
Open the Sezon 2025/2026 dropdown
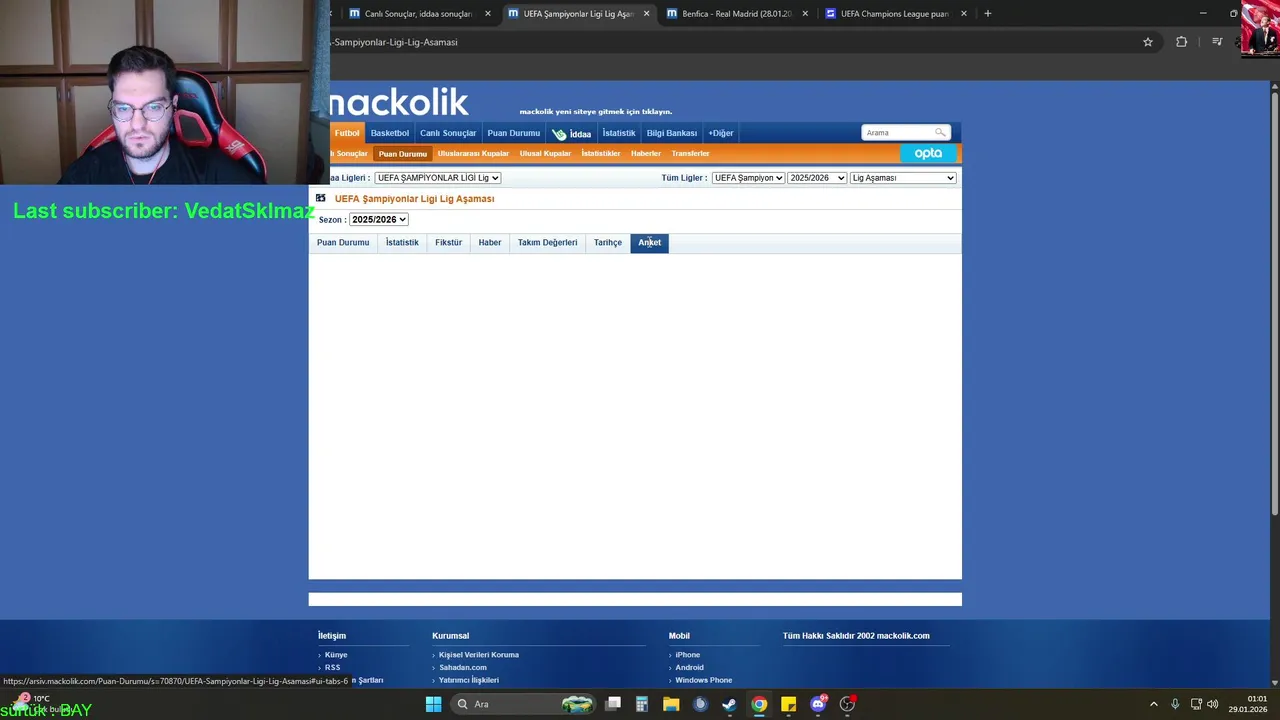(379, 220)
